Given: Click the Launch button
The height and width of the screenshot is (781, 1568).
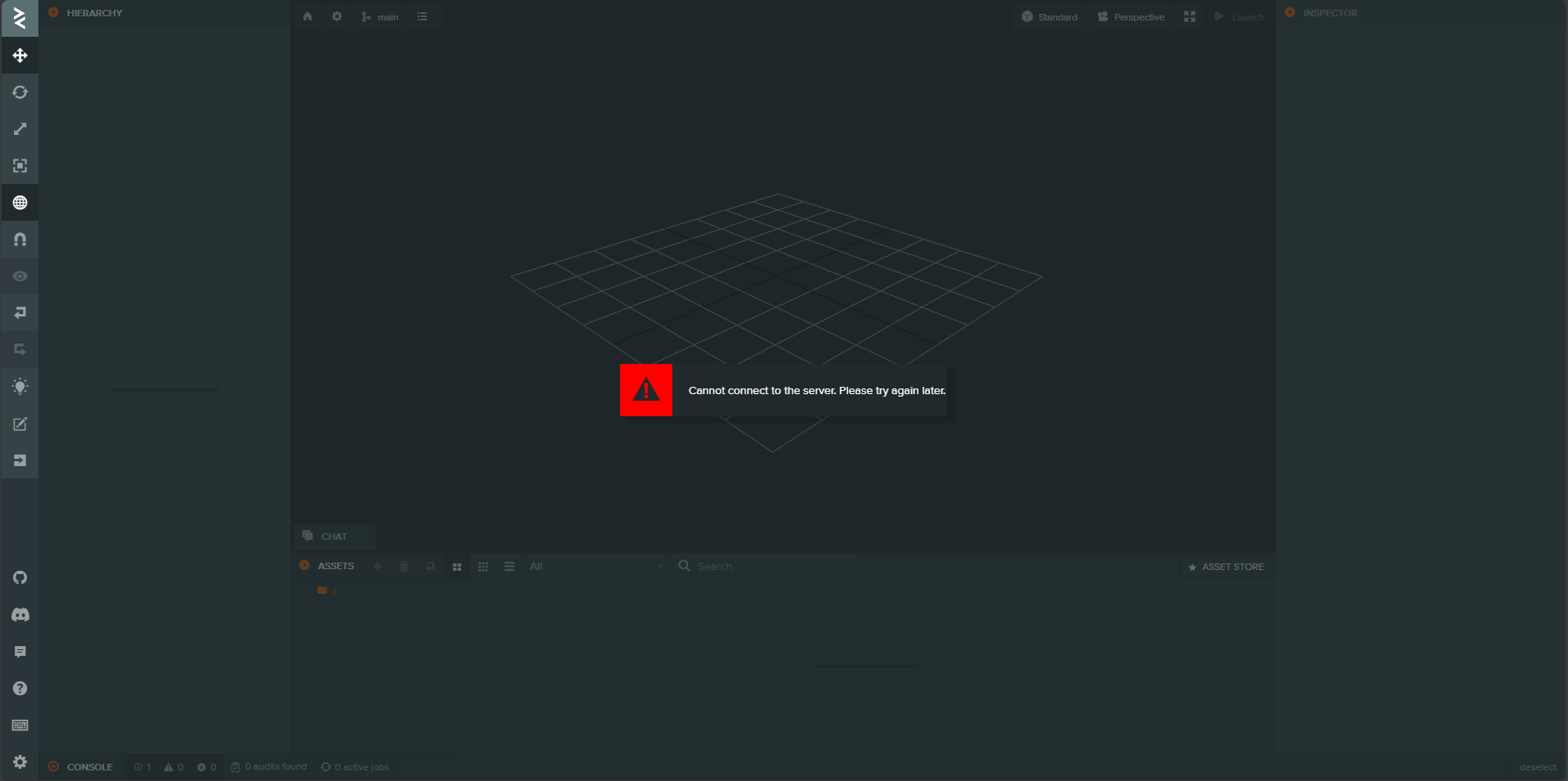Looking at the screenshot, I should [x=1239, y=17].
